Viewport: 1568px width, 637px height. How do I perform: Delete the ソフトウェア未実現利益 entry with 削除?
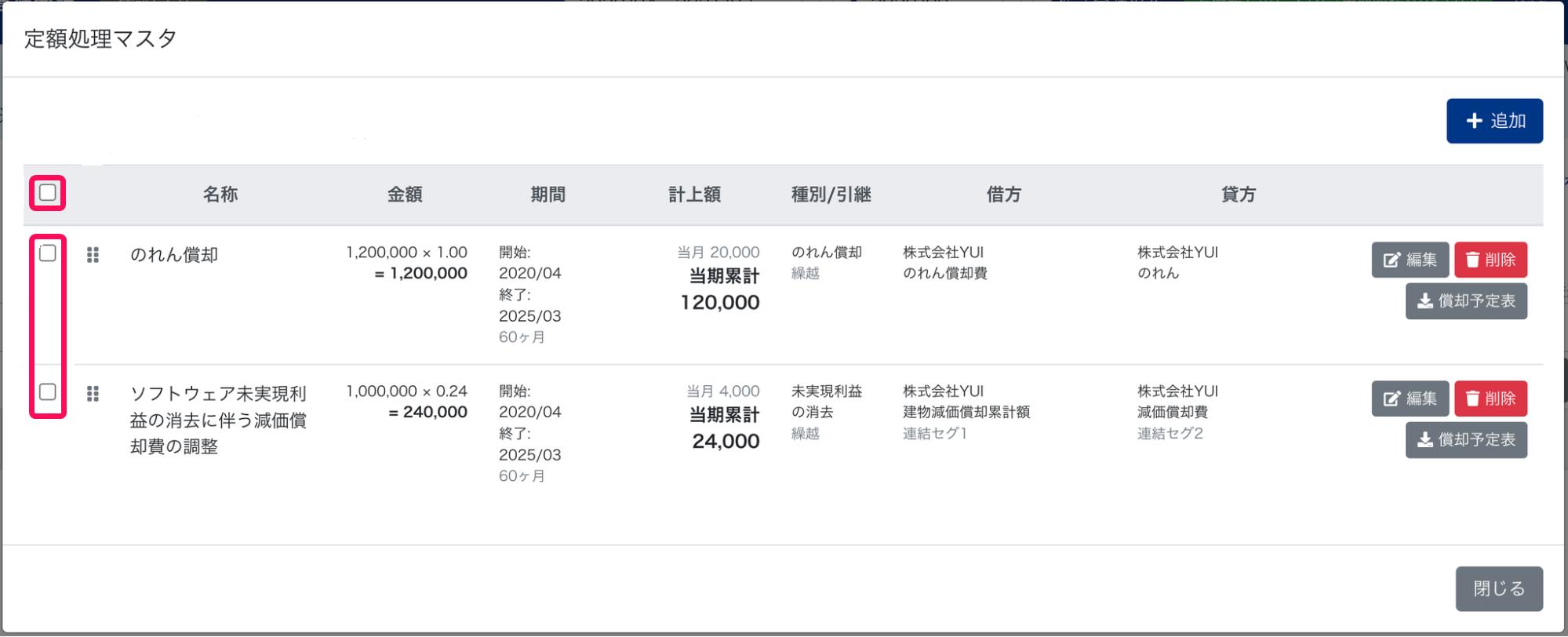[x=1490, y=399]
